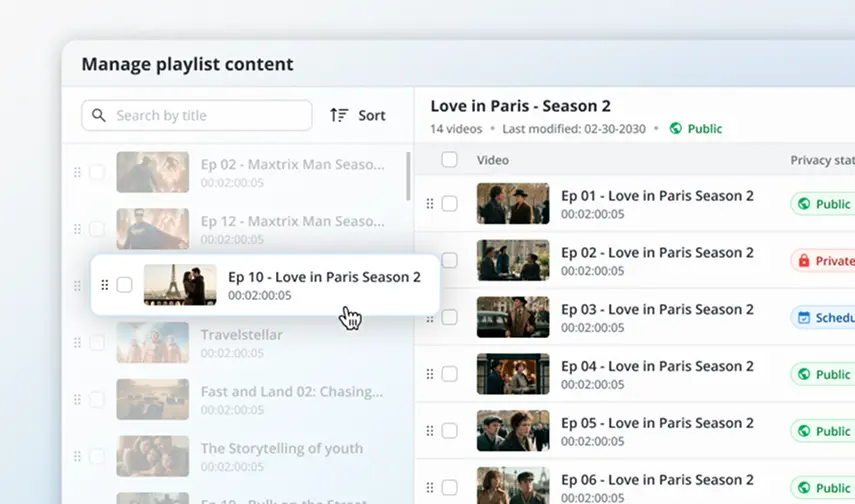This screenshot has width=855, height=504.
Task: Click the Ep 06 - Love in Paris title
Action: click(657, 480)
